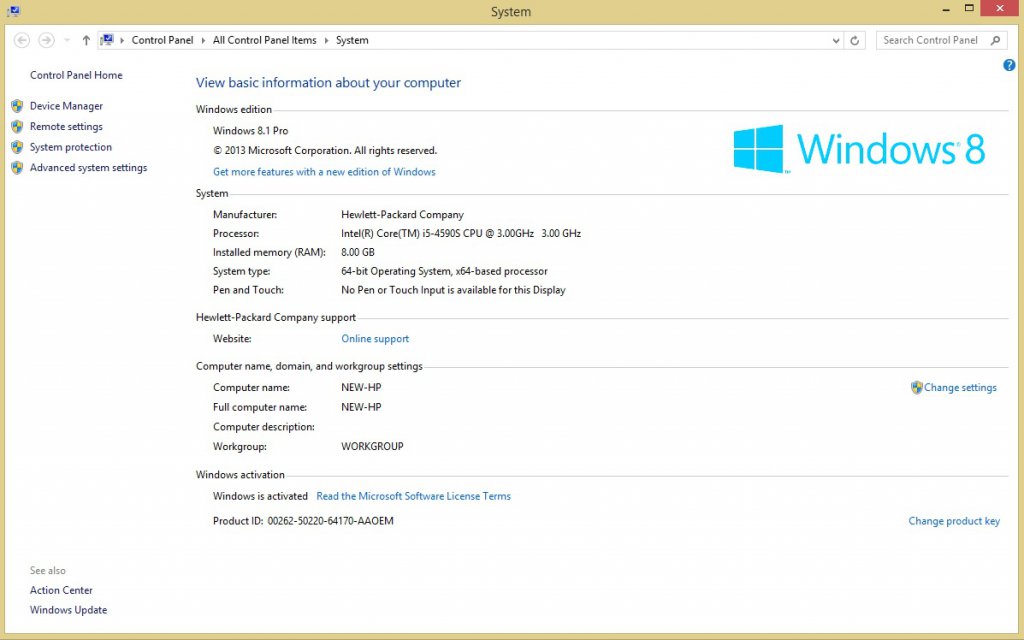The image size is (1024, 640).
Task: Click the Windows is activated text
Action: click(260, 496)
